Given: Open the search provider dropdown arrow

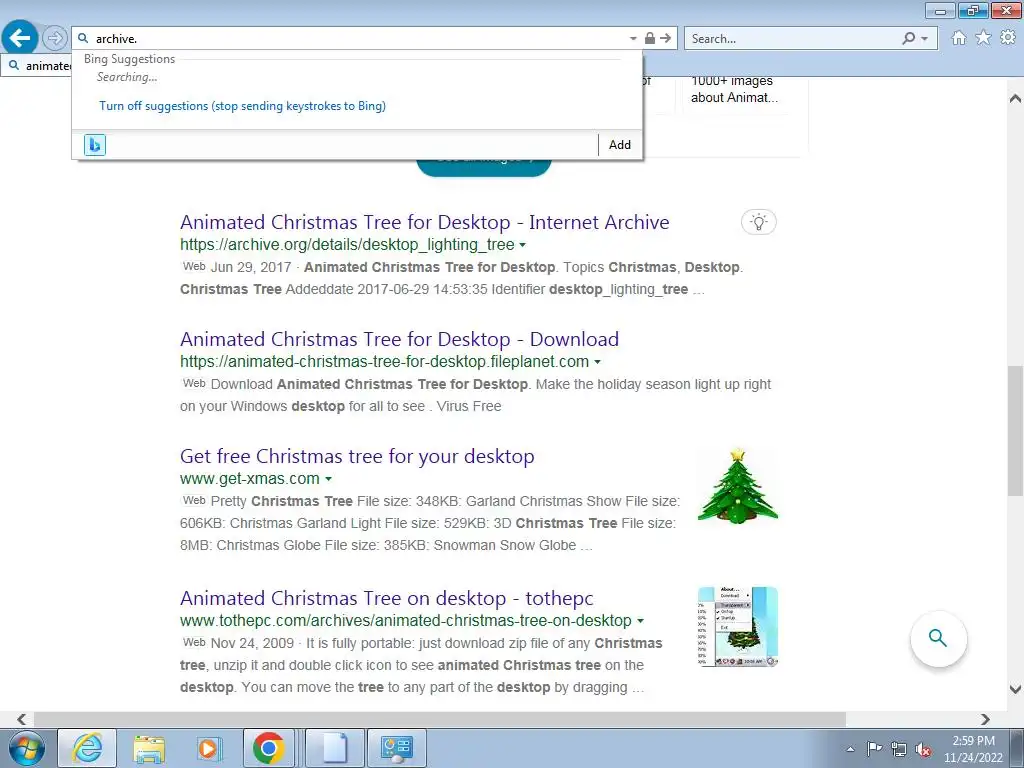Looking at the screenshot, I should click(x=924, y=39).
